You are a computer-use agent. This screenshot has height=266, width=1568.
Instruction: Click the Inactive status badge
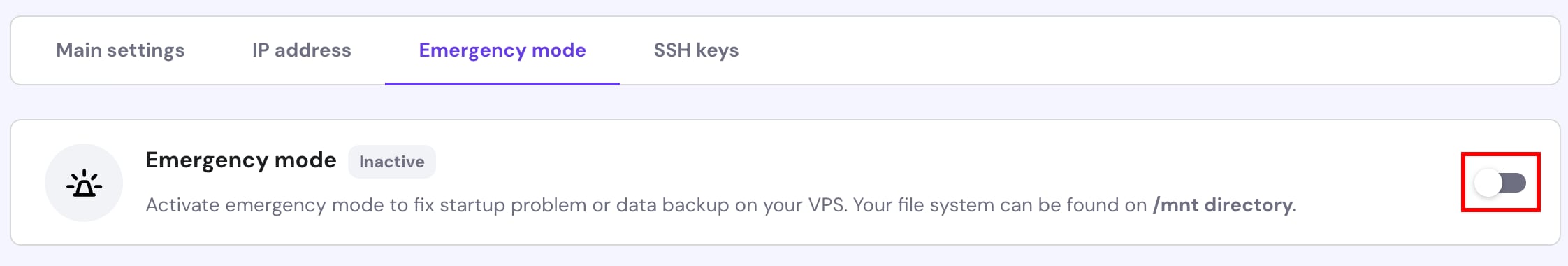click(392, 162)
